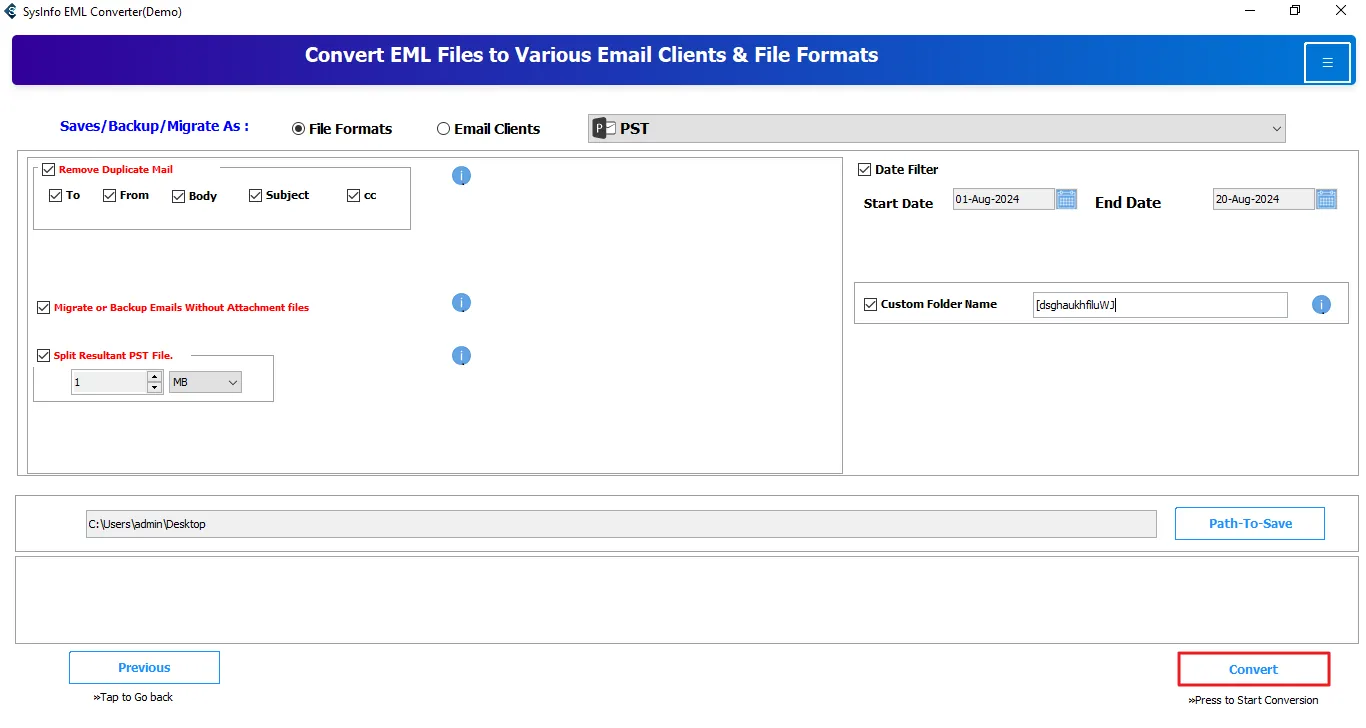Image resolution: width=1366 pixels, height=728 pixels.
Task: Select the Email Clients radio button
Action: tap(444, 129)
